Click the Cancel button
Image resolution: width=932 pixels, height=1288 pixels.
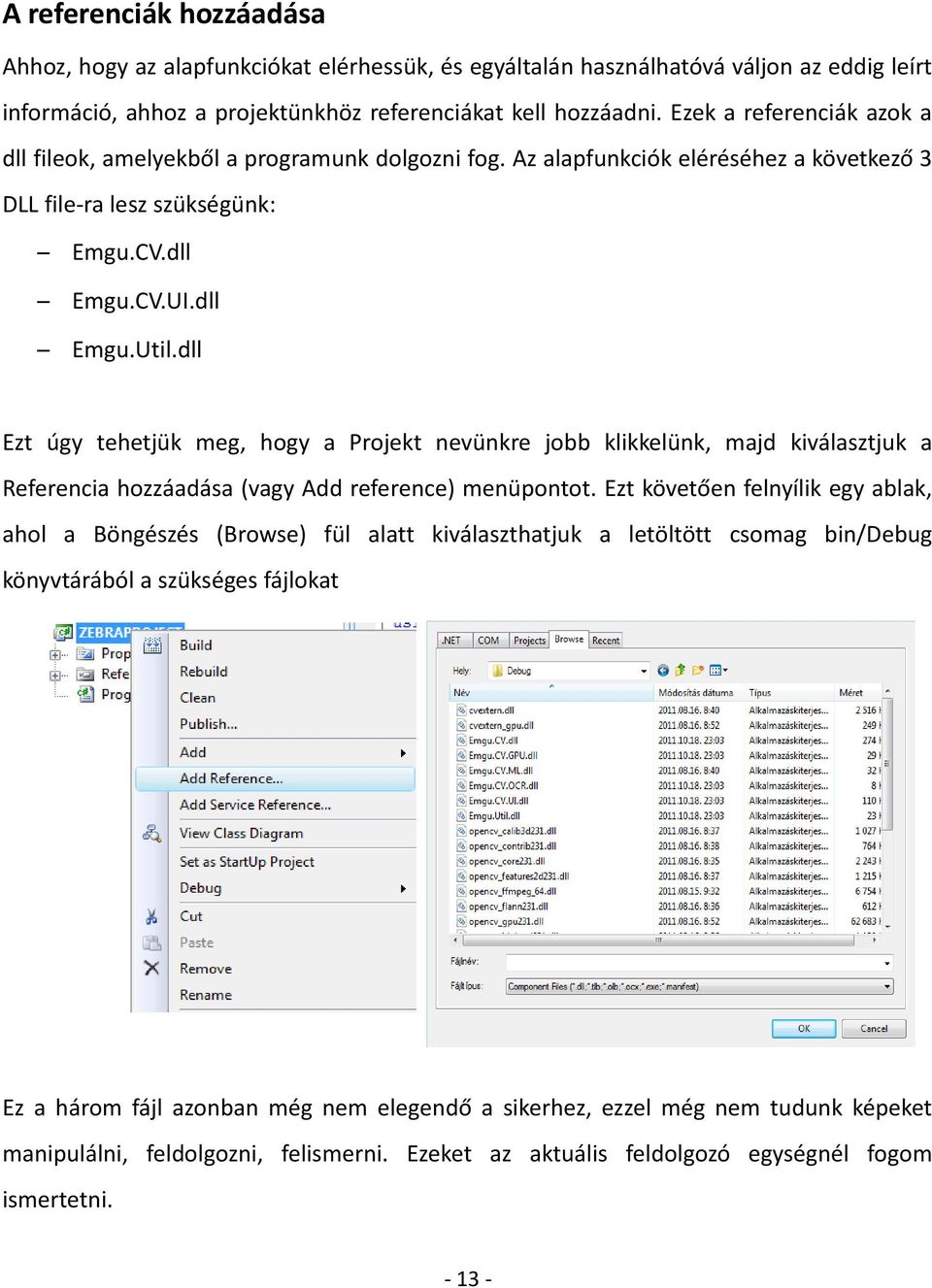click(x=874, y=1029)
